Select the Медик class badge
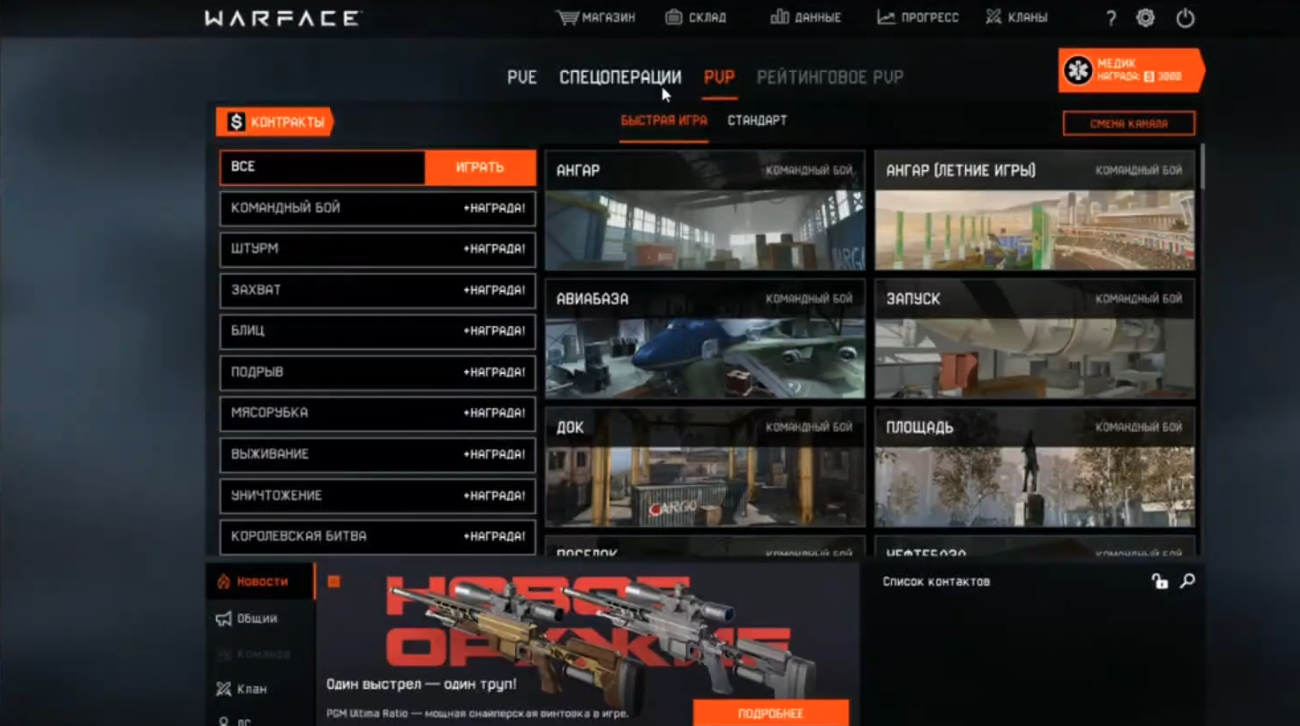The height and width of the screenshot is (726, 1300). pyautogui.click(x=1131, y=70)
